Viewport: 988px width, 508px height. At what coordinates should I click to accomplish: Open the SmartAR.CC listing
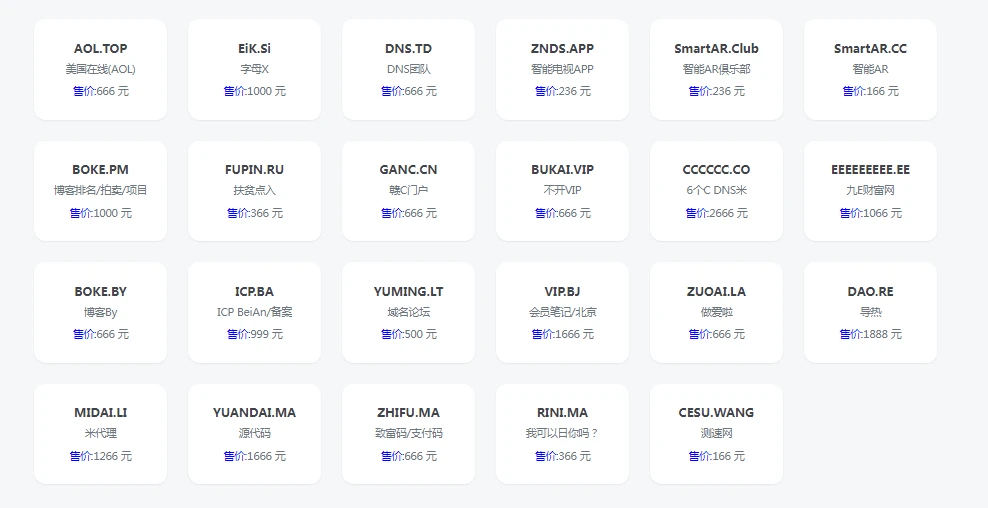click(x=870, y=49)
